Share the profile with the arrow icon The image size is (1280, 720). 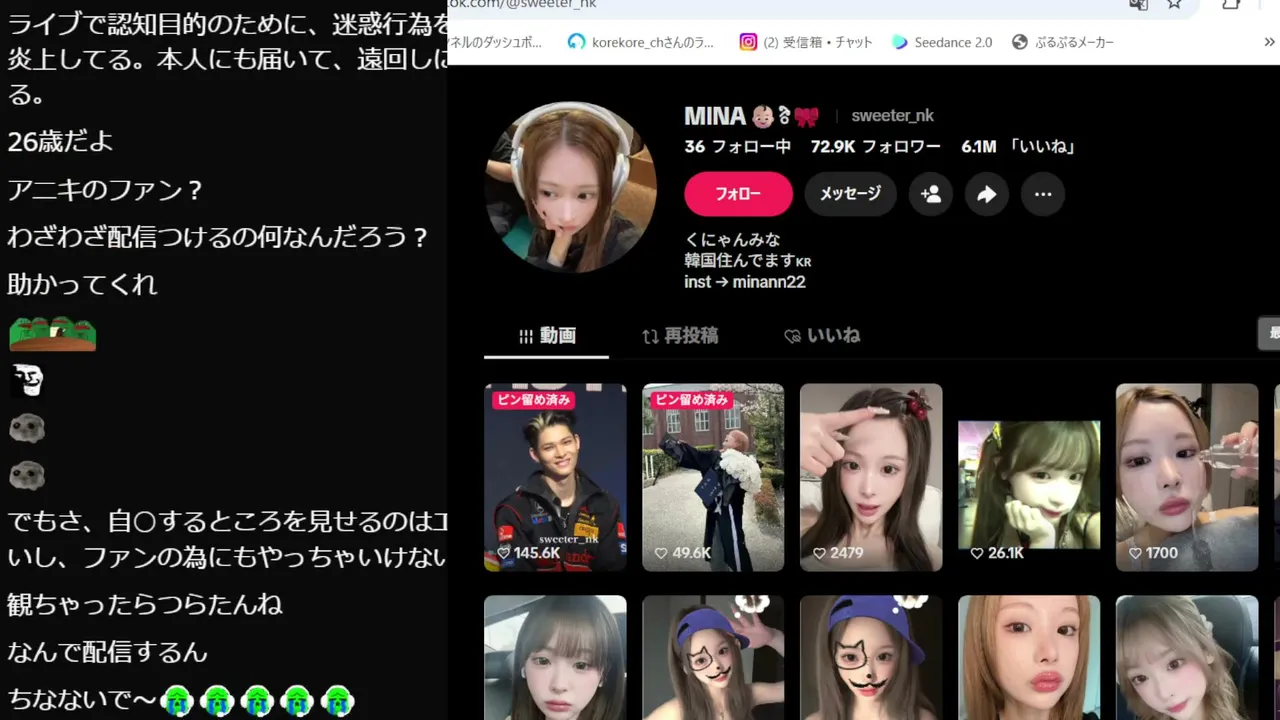pyautogui.click(x=986, y=194)
